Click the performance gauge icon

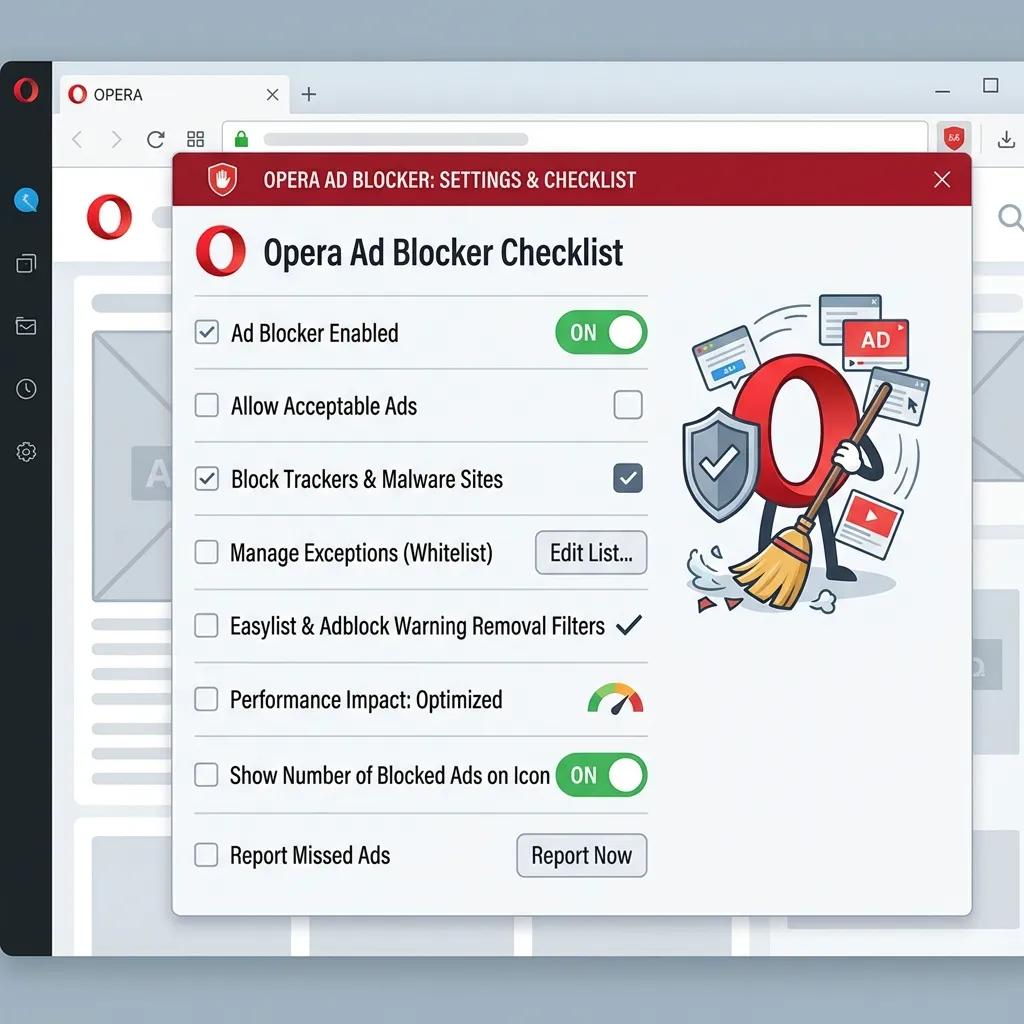[615, 699]
